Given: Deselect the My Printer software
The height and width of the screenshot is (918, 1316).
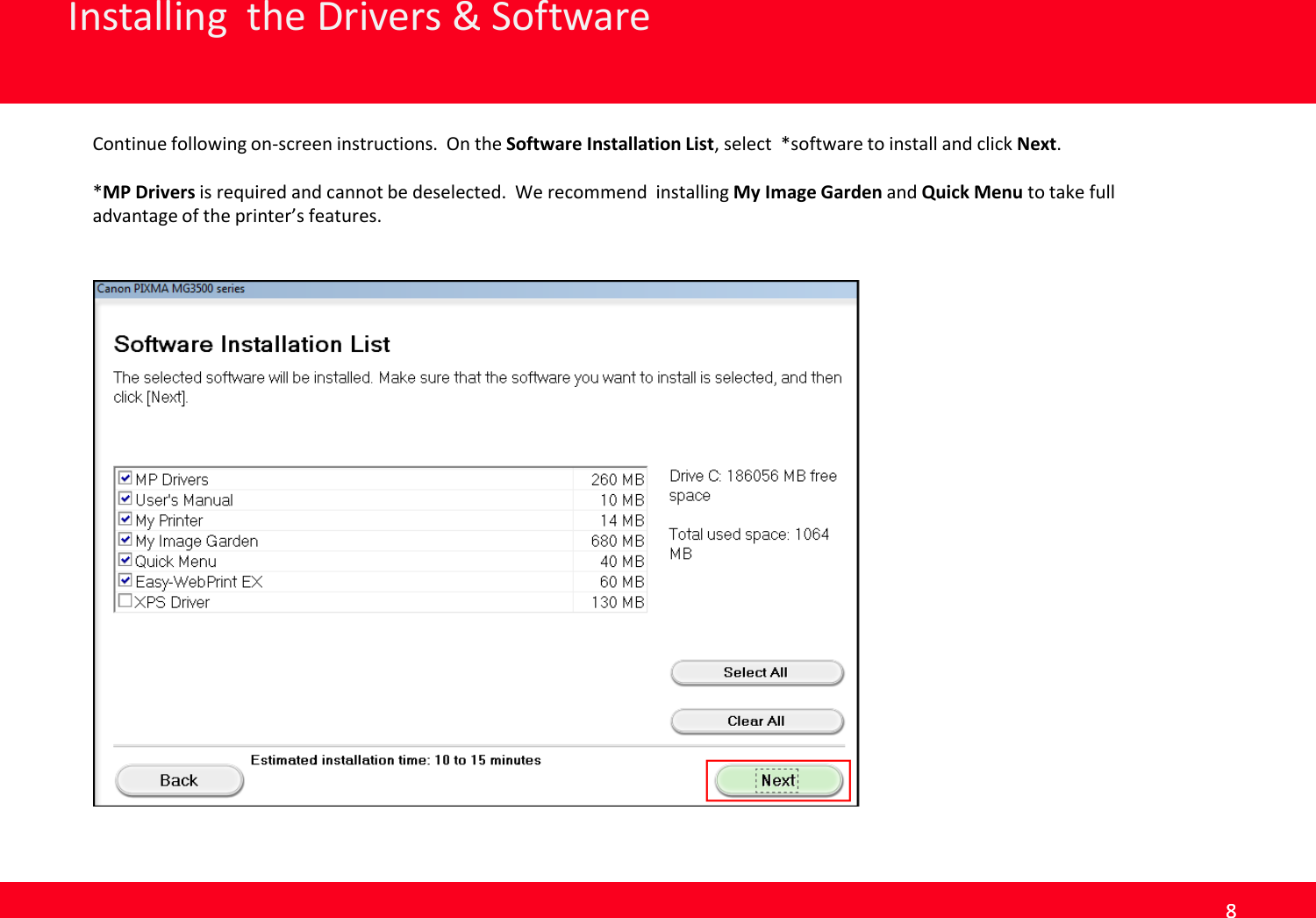Looking at the screenshot, I should pos(125,520).
